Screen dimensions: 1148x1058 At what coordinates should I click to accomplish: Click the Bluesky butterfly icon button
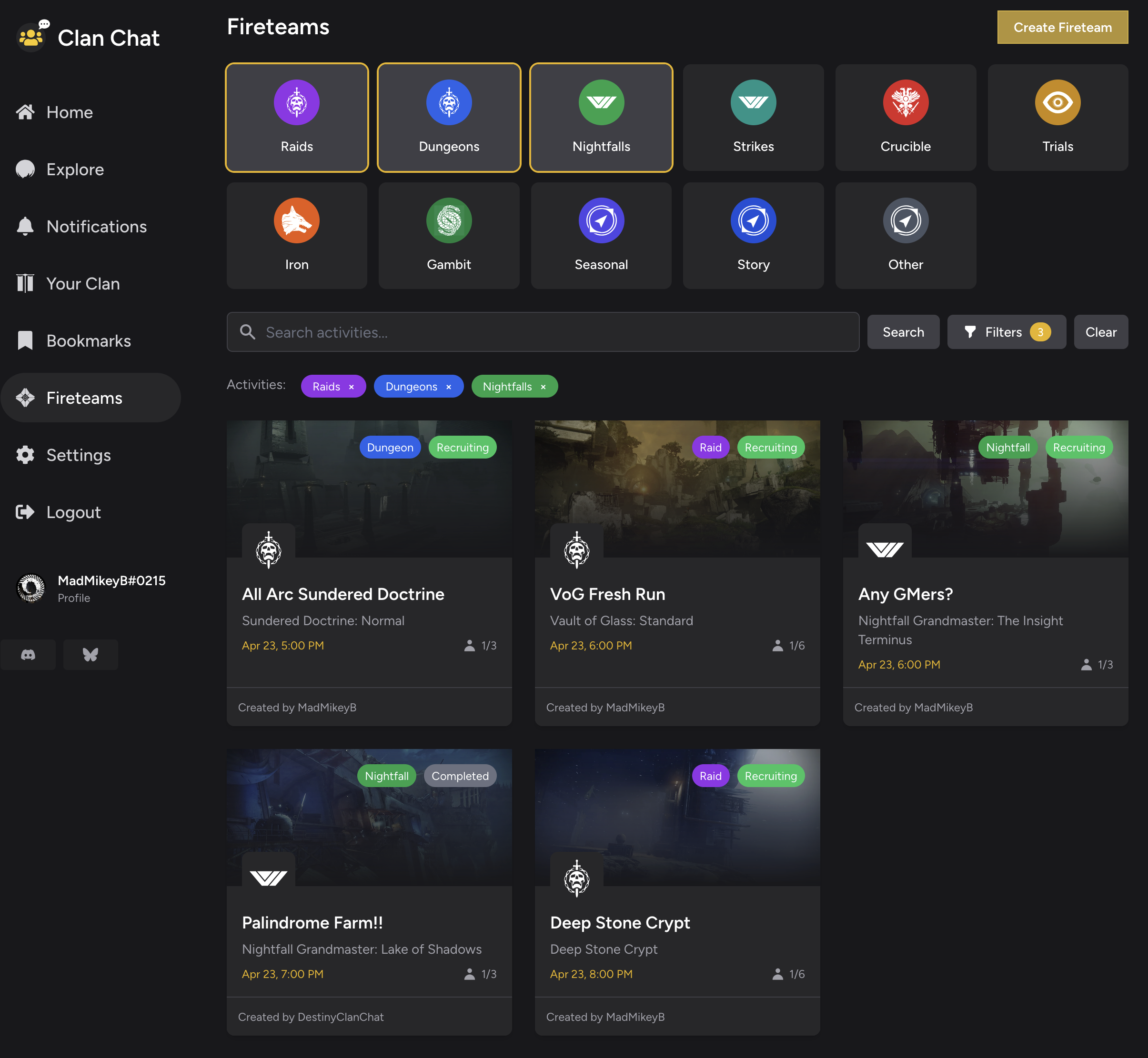(91, 654)
